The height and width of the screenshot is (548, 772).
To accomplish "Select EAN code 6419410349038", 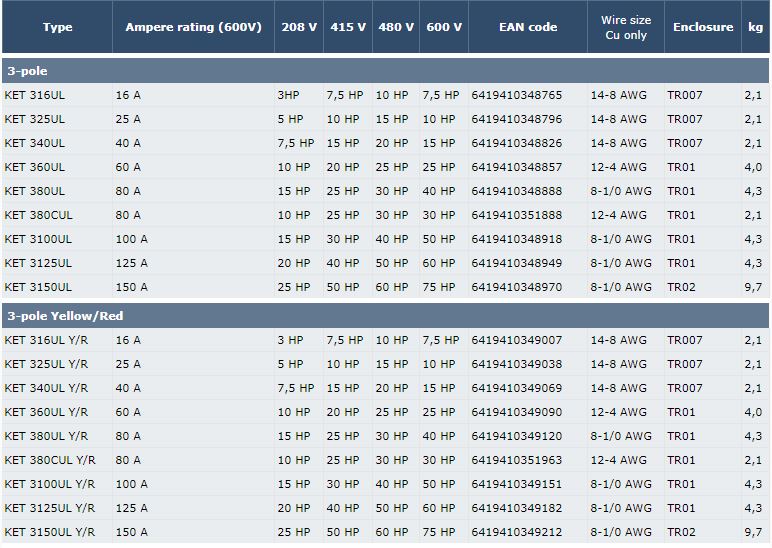I will click(516, 364).
